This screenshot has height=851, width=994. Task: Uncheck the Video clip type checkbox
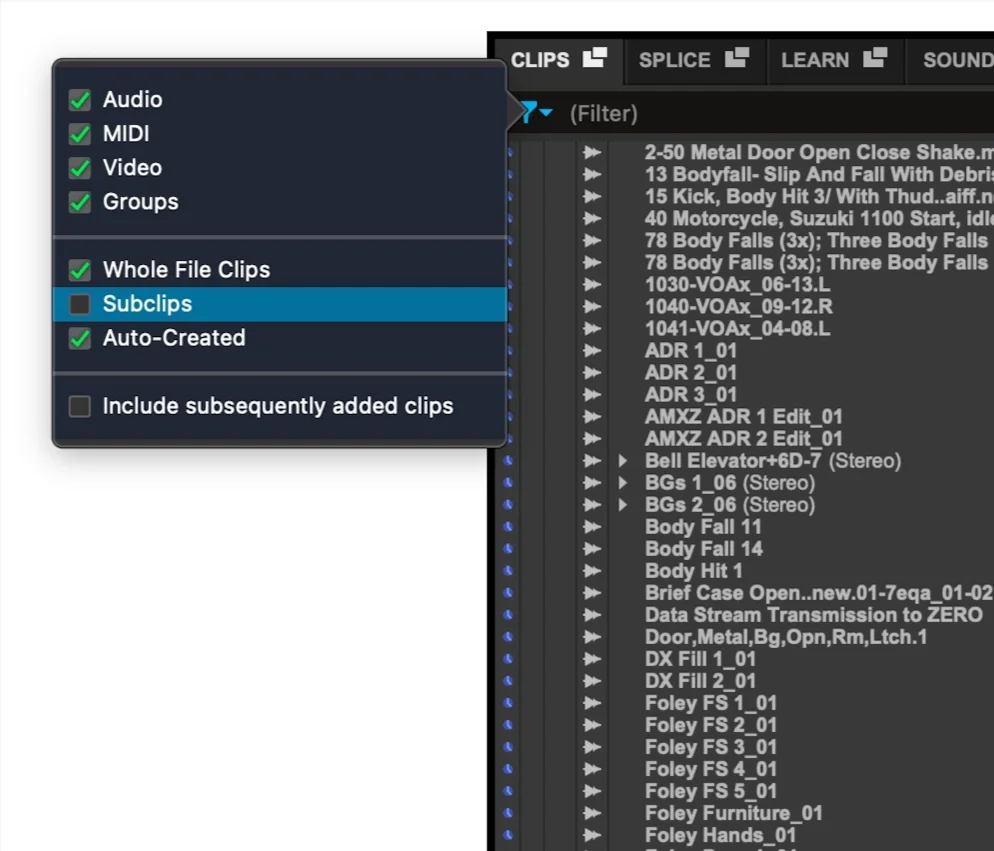click(80, 168)
